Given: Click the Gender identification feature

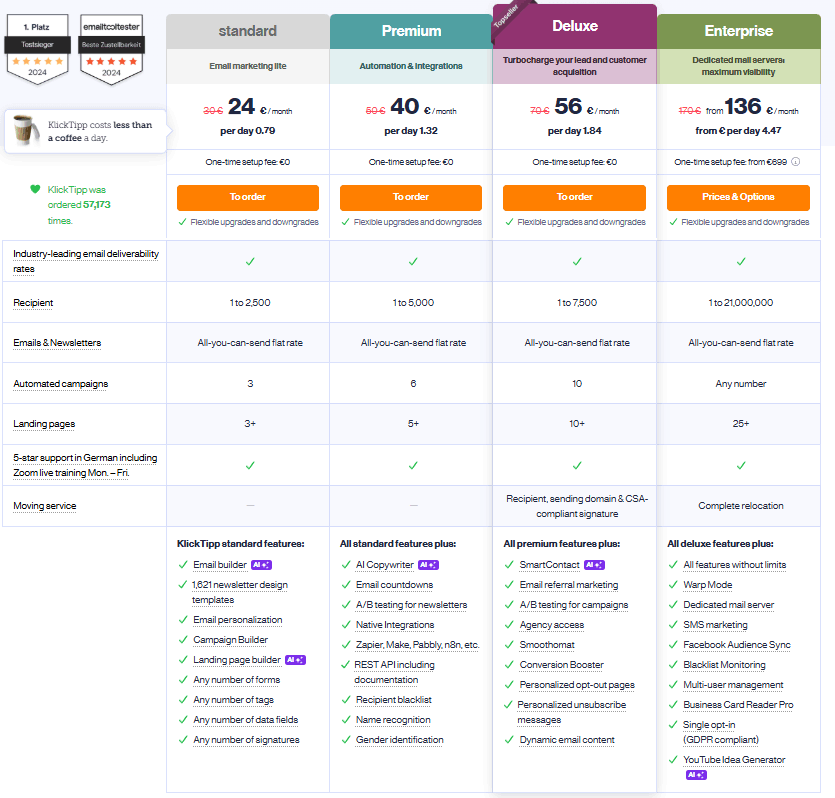Looking at the screenshot, I should coord(399,740).
